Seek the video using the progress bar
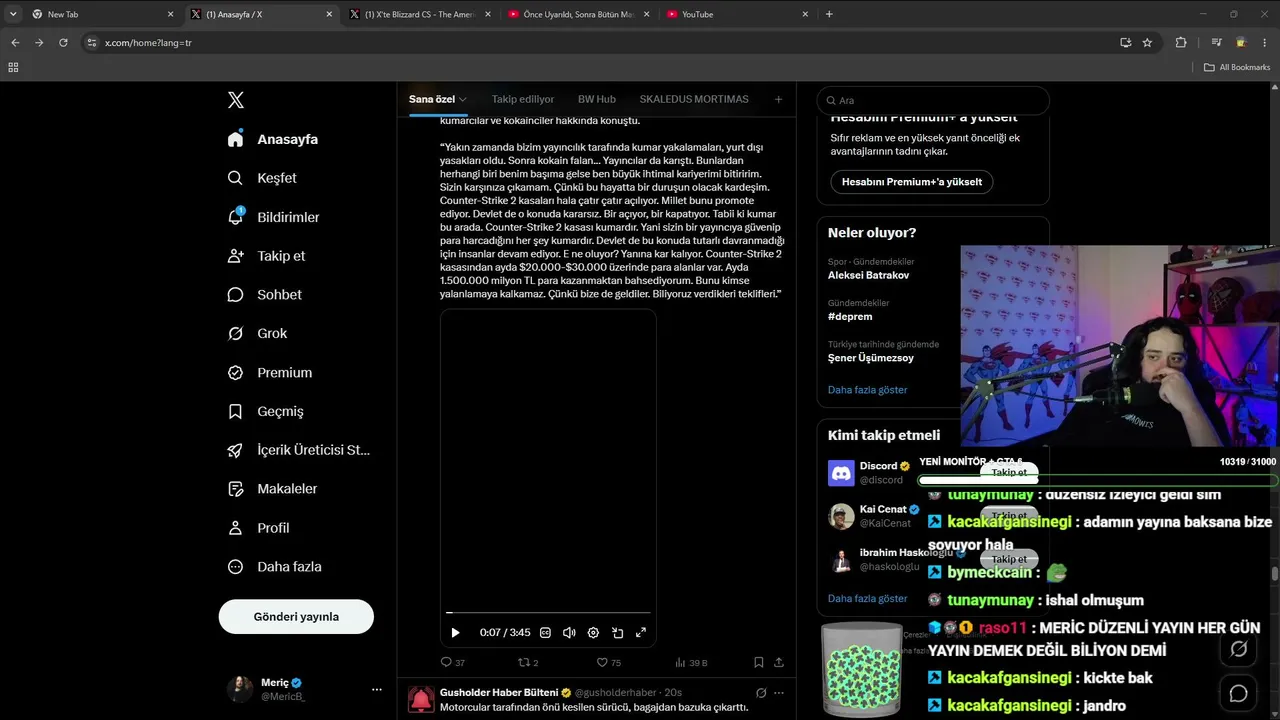The width and height of the screenshot is (1280, 720). tap(548, 612)
